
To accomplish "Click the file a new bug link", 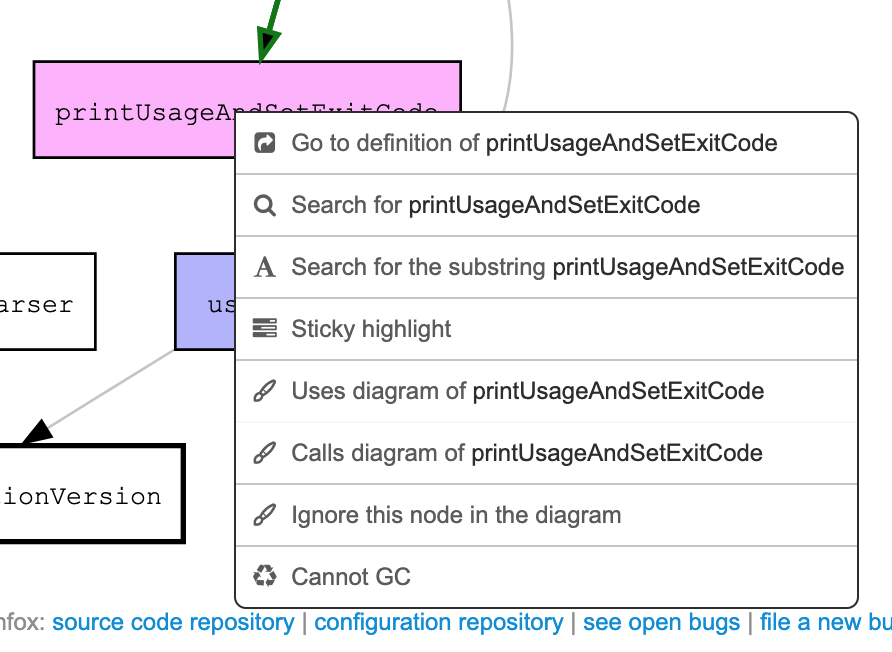I will pos(824,622).
